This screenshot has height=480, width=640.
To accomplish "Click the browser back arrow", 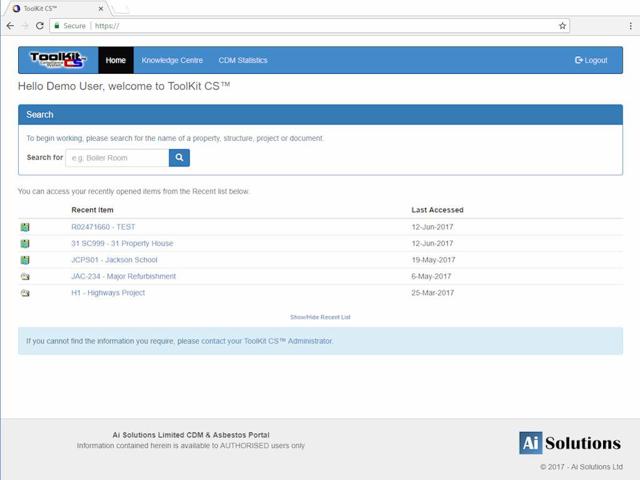I will click(10, 26).
